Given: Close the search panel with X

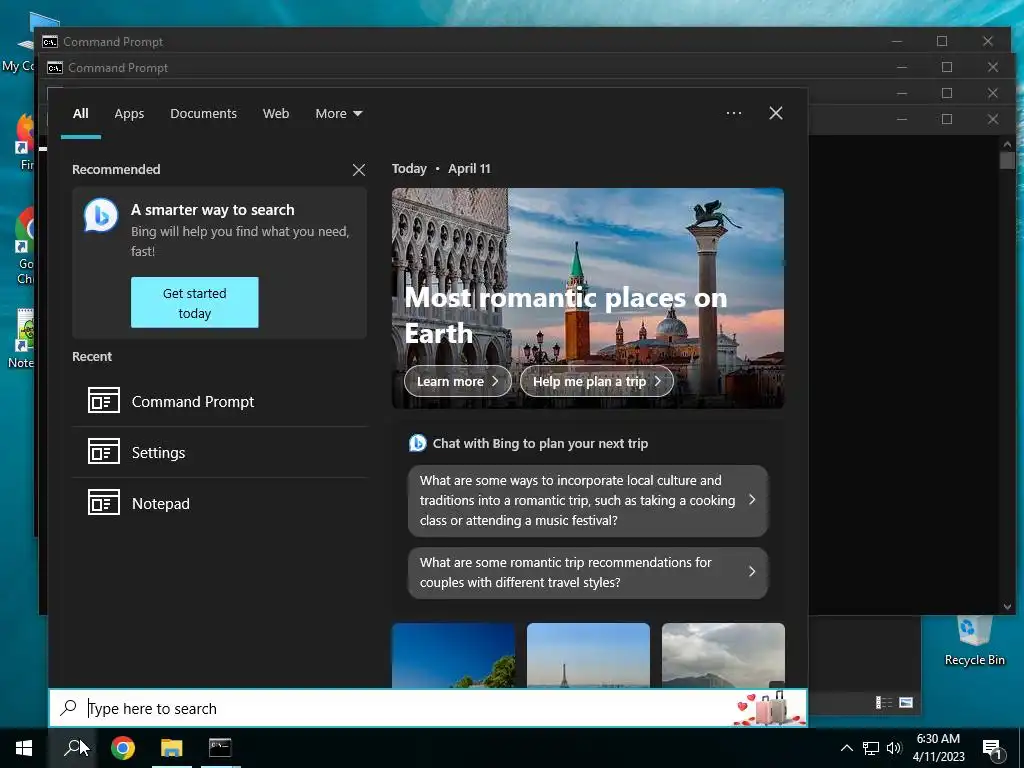Looking at the screenshot, I should click(776, 113).
